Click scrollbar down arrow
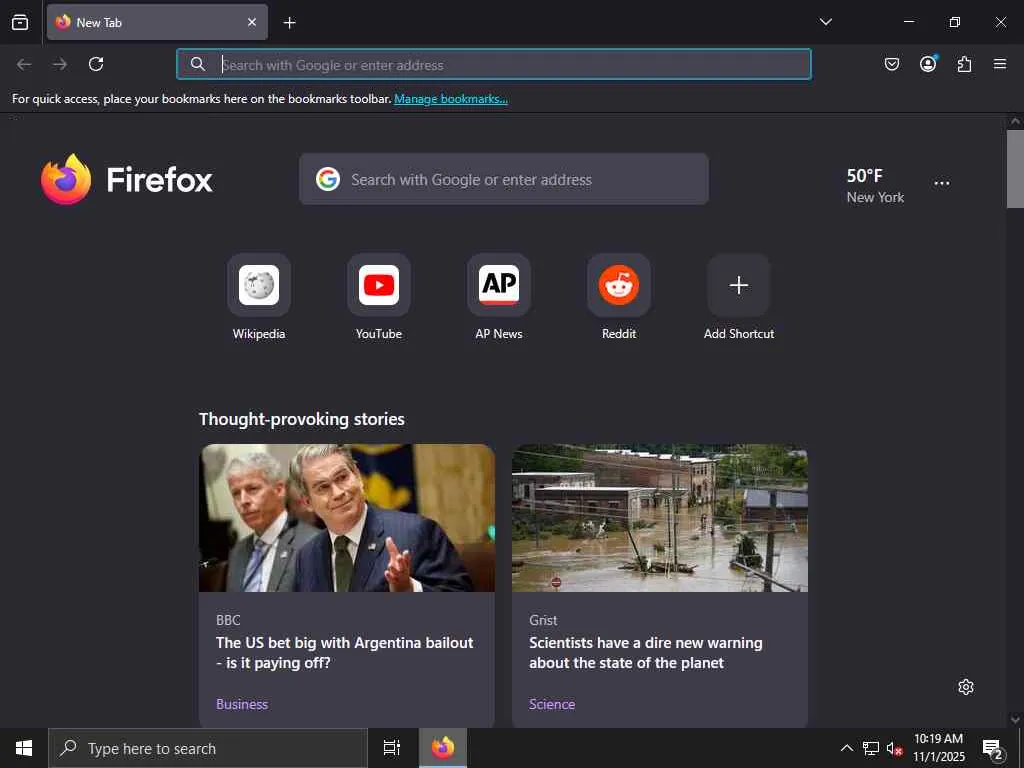The height and width of the screenshot is (768, 1024). [1015, 720]
